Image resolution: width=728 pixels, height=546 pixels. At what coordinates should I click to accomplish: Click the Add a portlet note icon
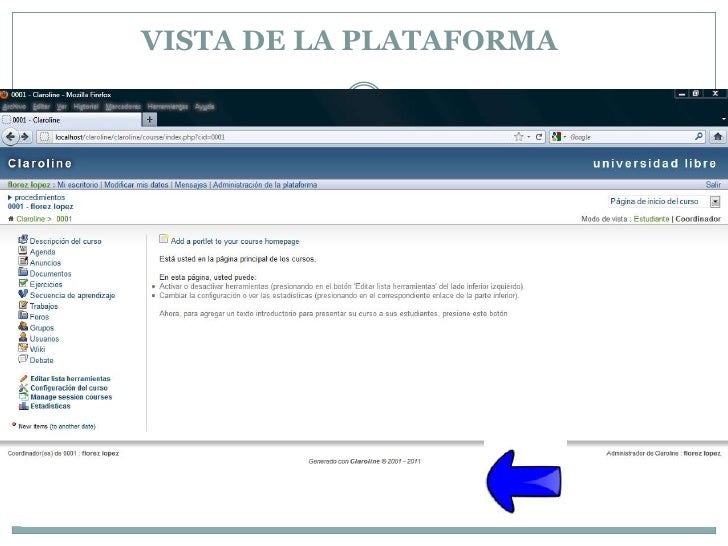click(163, 239)
